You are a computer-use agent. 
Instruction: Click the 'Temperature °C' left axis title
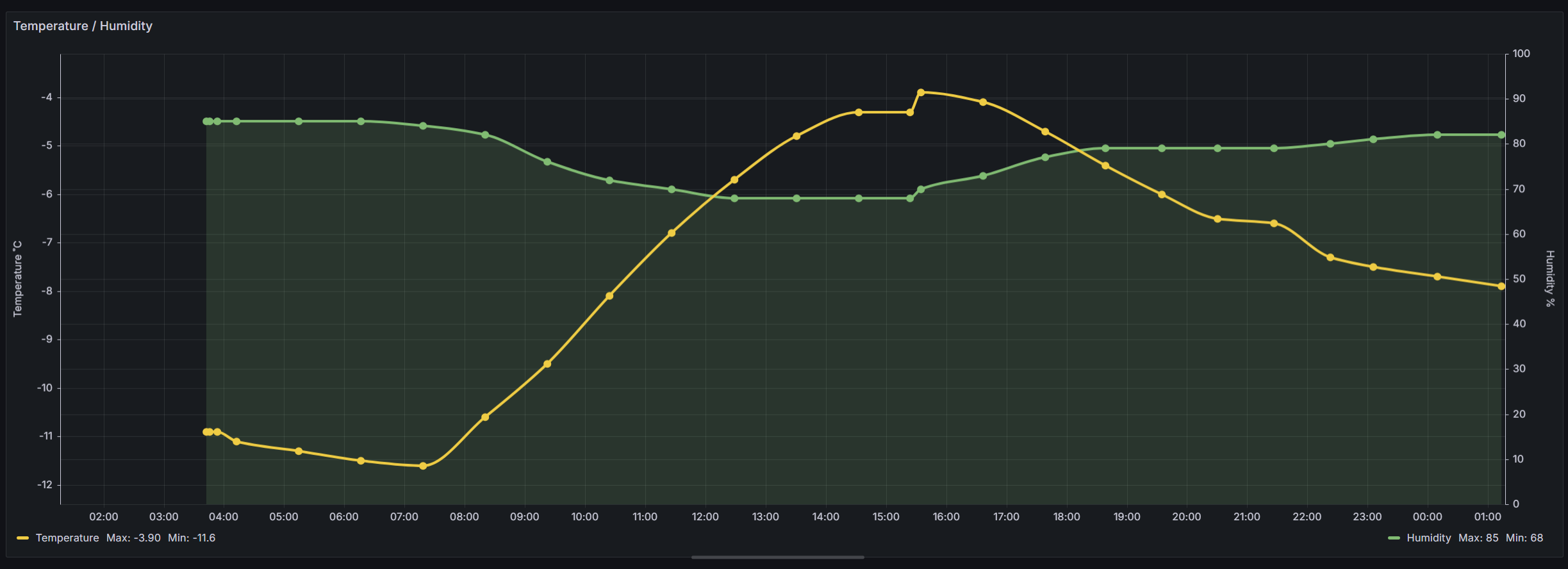click(x=18, y=279)
